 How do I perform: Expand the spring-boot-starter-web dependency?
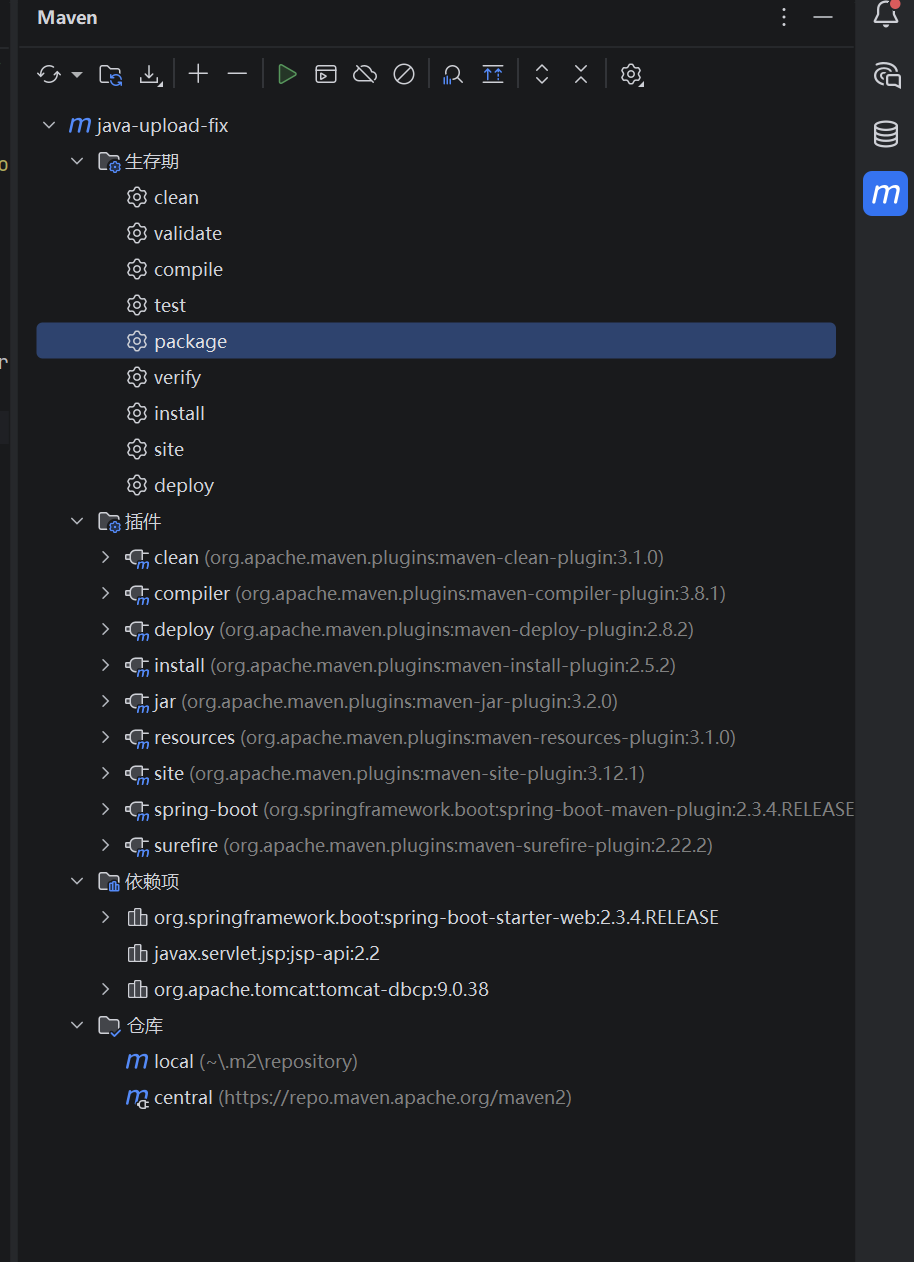pos(106,917)
